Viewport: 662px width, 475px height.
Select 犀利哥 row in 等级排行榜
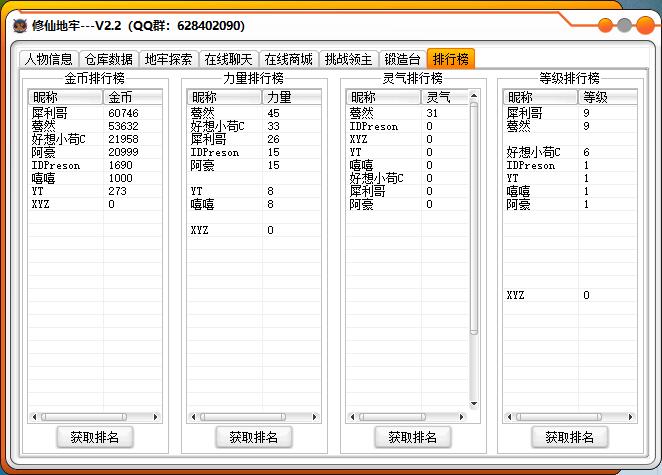tap(570, 113)
